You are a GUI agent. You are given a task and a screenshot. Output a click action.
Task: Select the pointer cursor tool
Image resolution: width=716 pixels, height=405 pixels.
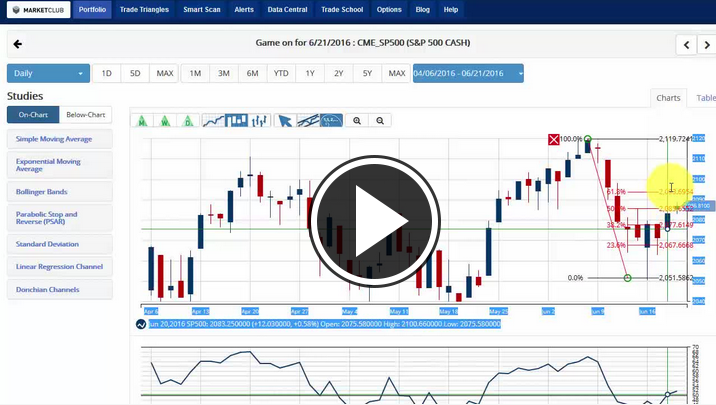pos(285,121)
